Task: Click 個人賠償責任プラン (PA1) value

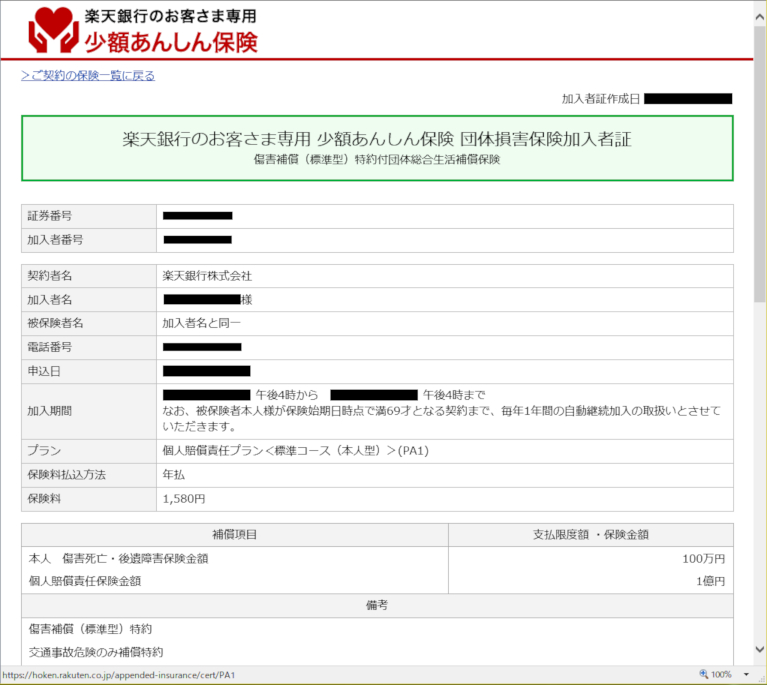Action: [295, 451]
